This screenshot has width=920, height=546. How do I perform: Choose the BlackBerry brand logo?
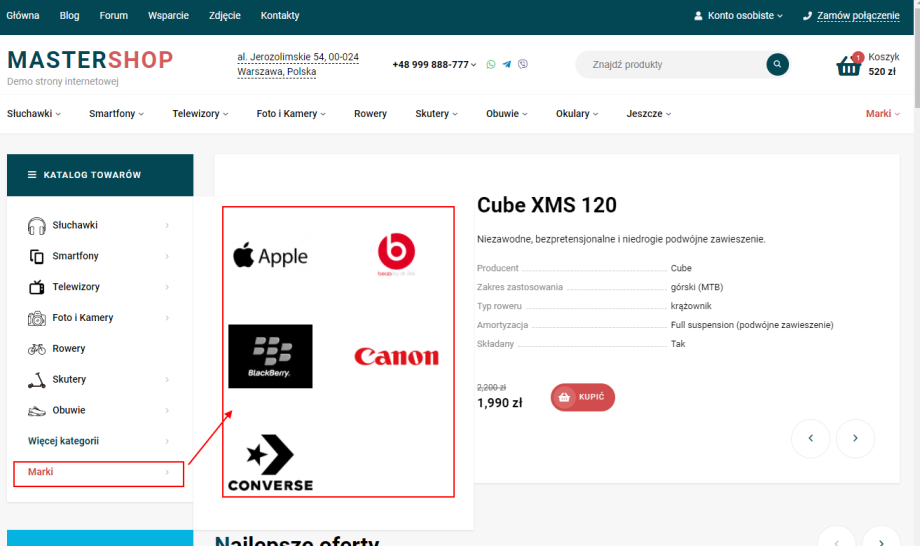270,356
